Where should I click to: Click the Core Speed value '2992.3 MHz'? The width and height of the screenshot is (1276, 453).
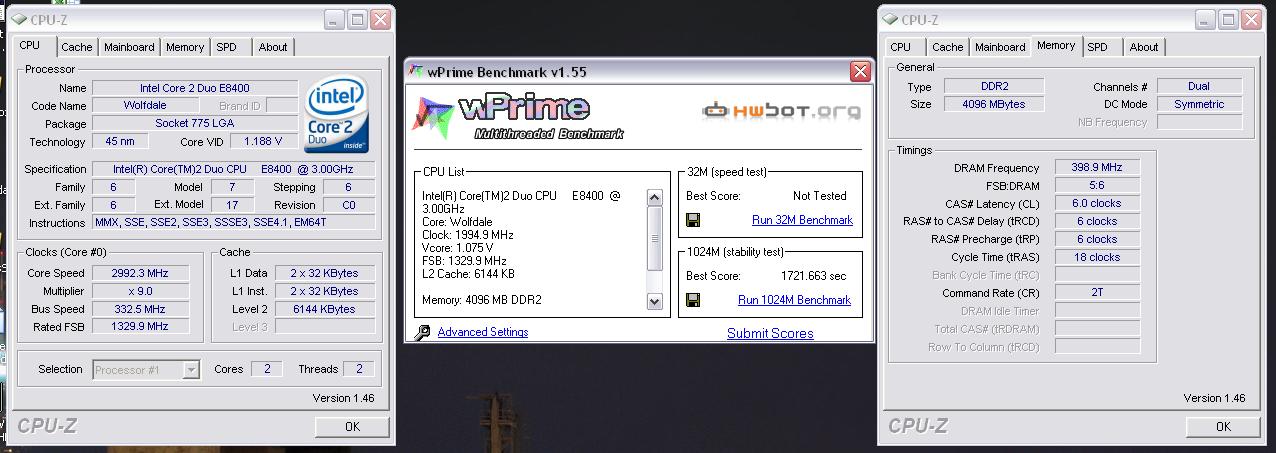[142, 273]
